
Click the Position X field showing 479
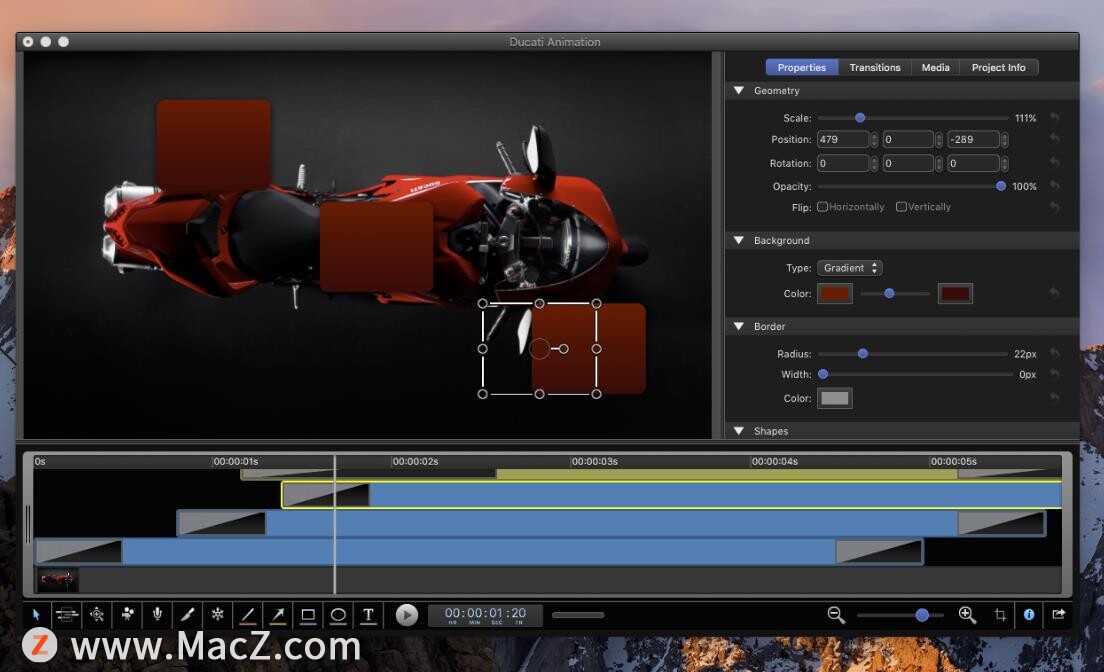(843, 139)
